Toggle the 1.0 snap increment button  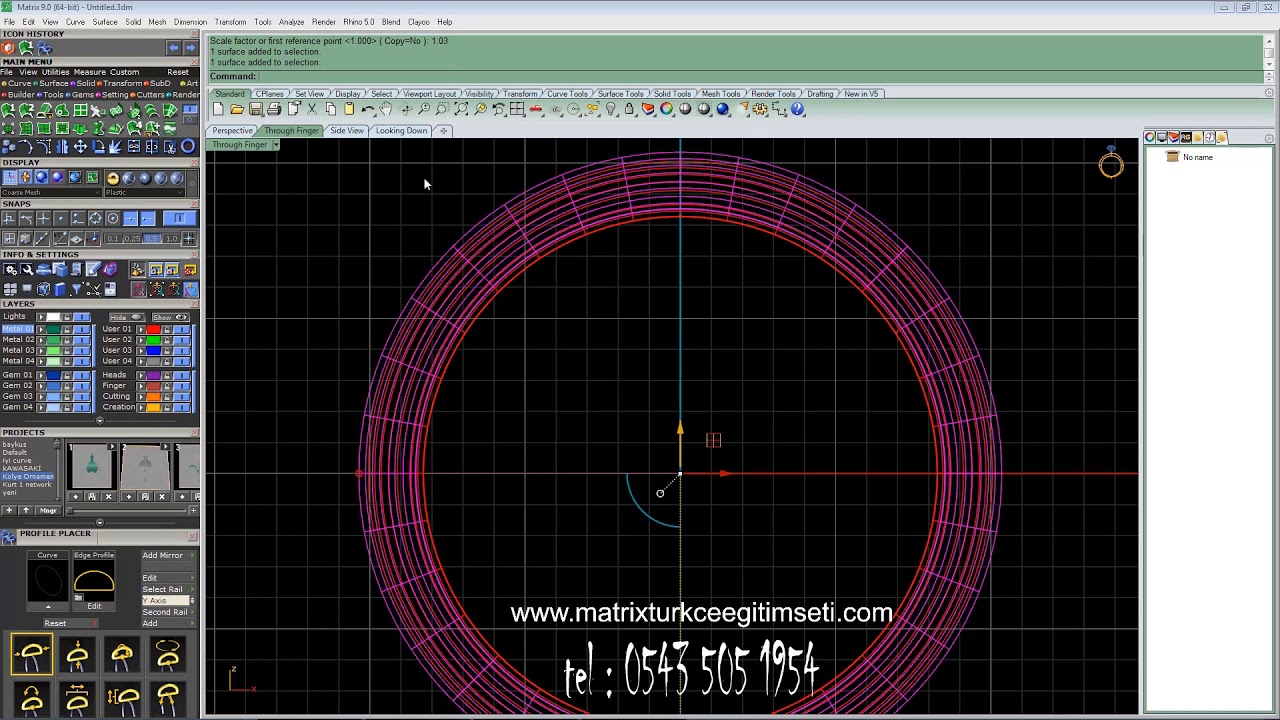click(x=171, y=239)
